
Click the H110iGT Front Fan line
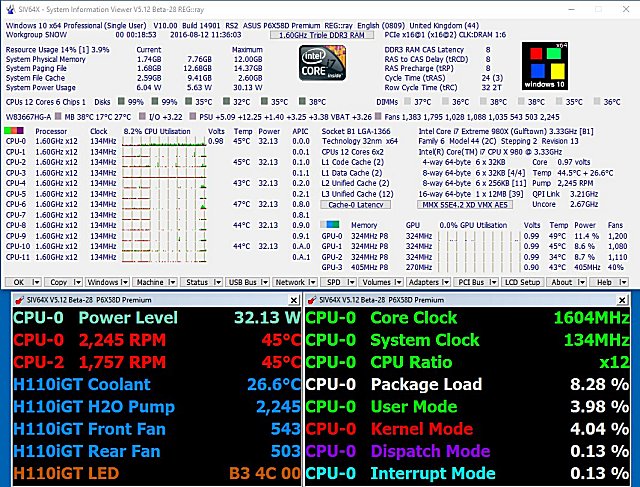tap(157, 429)
